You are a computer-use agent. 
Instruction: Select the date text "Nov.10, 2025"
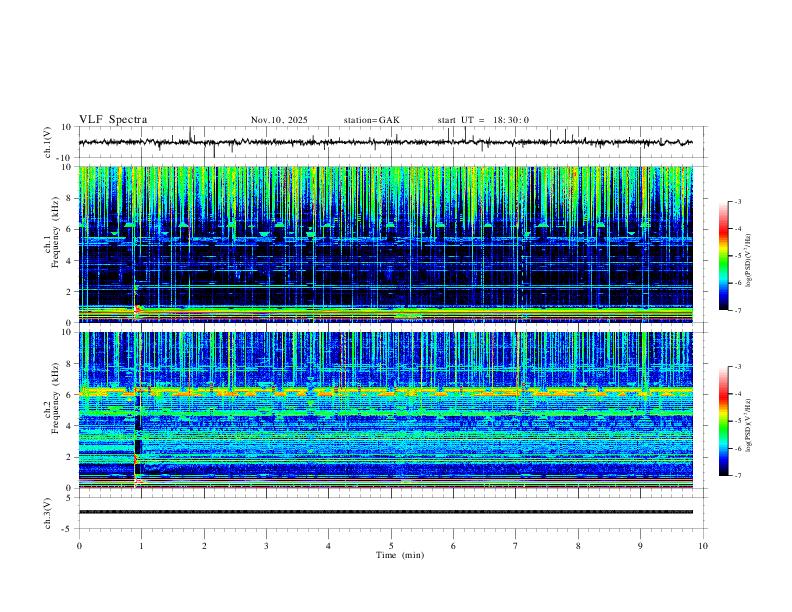[x=279, y=120]
